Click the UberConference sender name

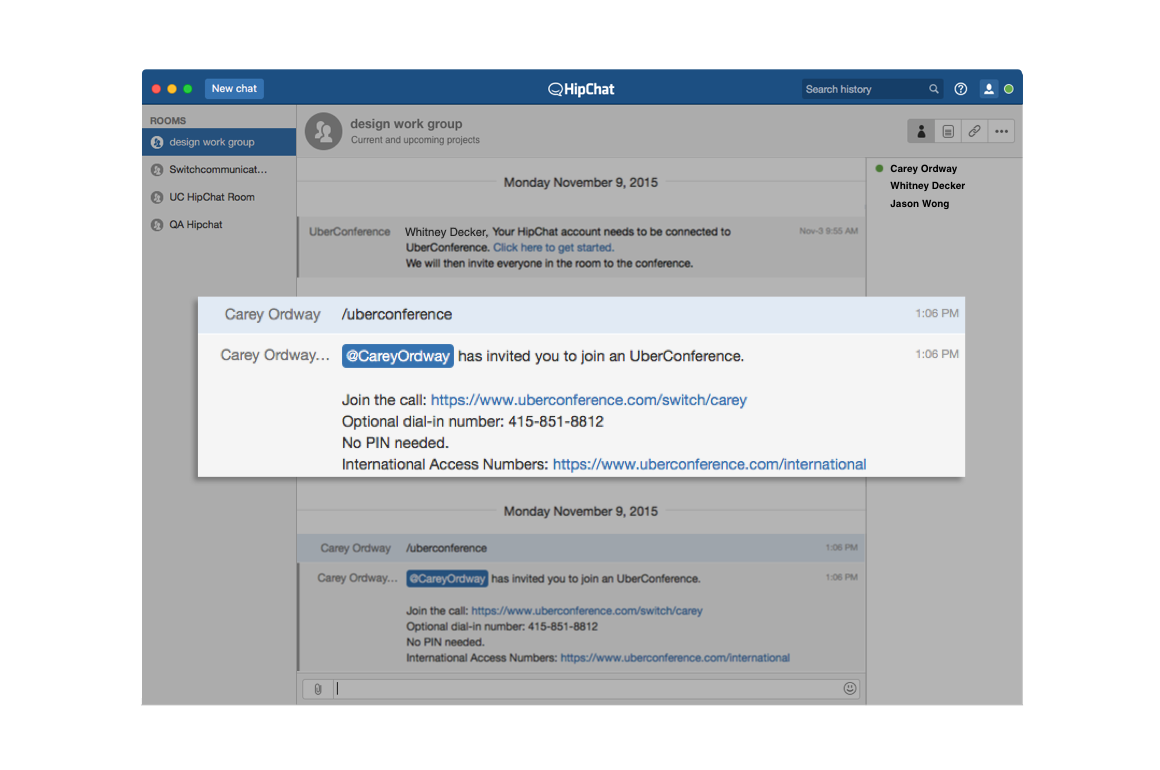349,232
